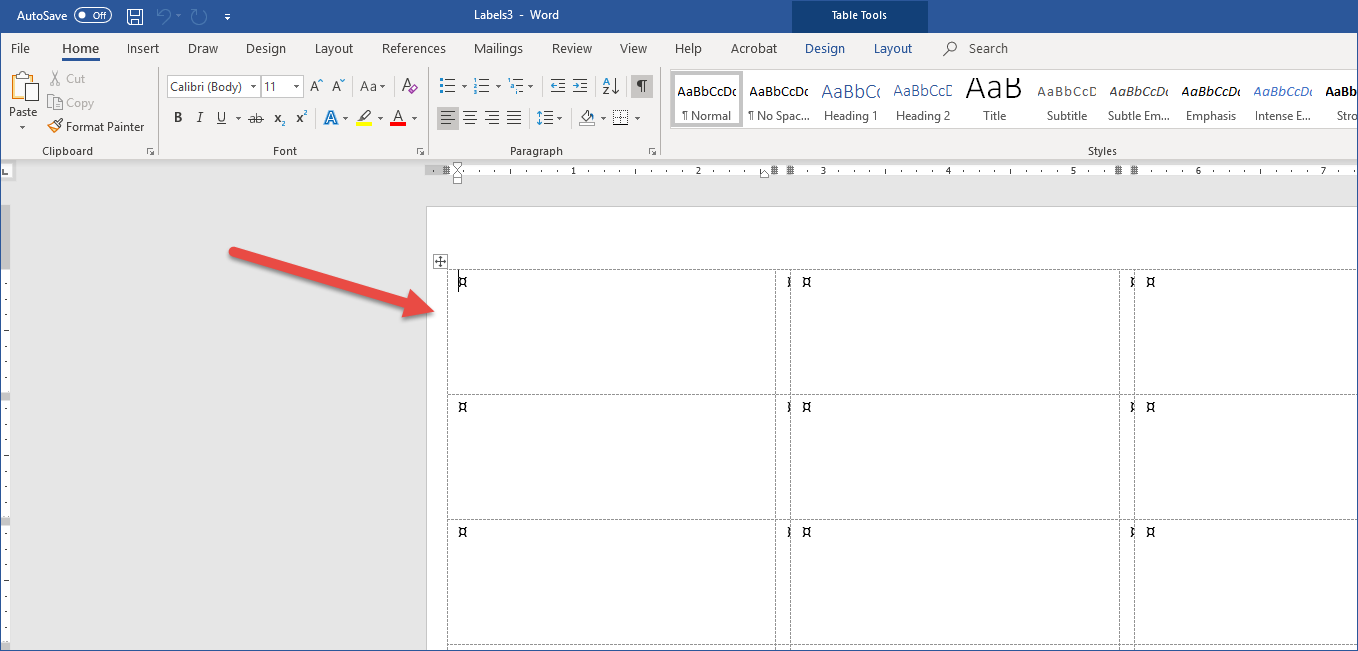Click the Increase Indent icon
Screen dimensions: 1358x651
(x=581, y=87)
